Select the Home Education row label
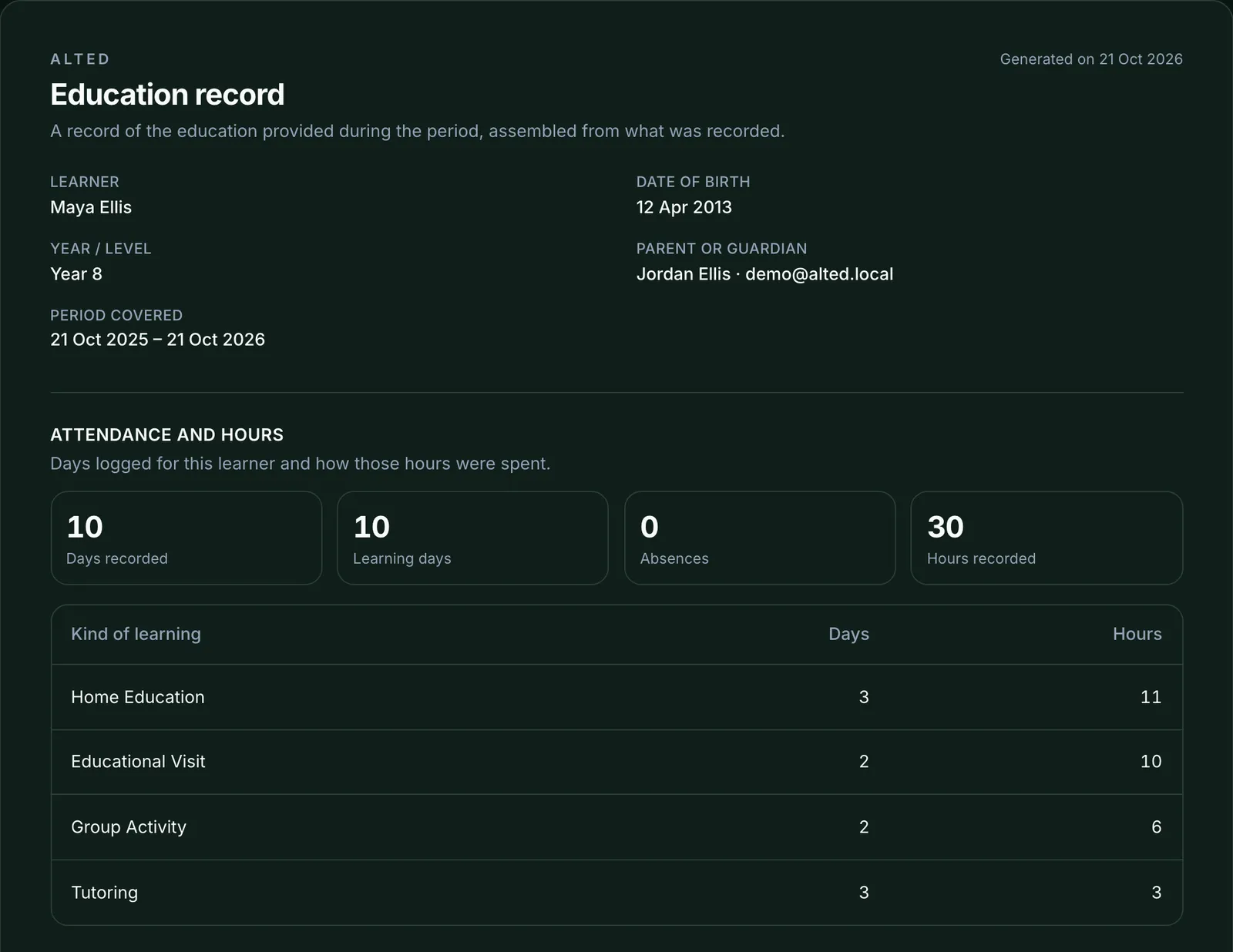1233x952 pixels. click(138, 697)
